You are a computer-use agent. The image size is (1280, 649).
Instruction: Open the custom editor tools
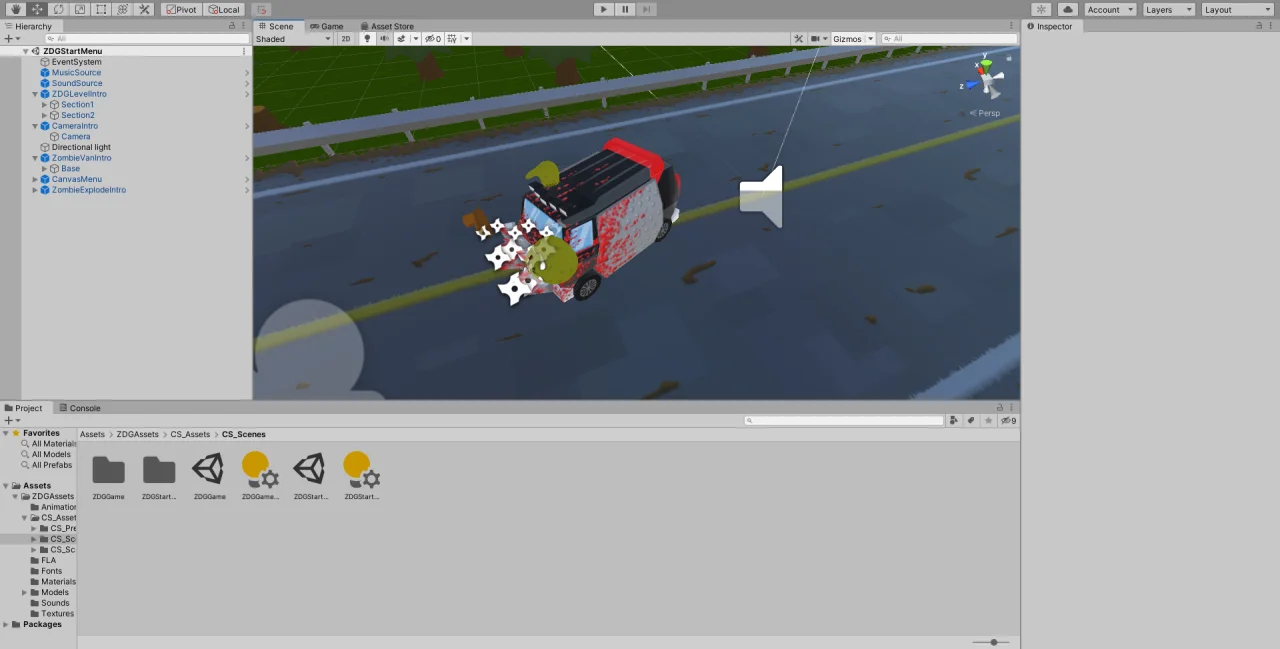click(x=144, y=9)
